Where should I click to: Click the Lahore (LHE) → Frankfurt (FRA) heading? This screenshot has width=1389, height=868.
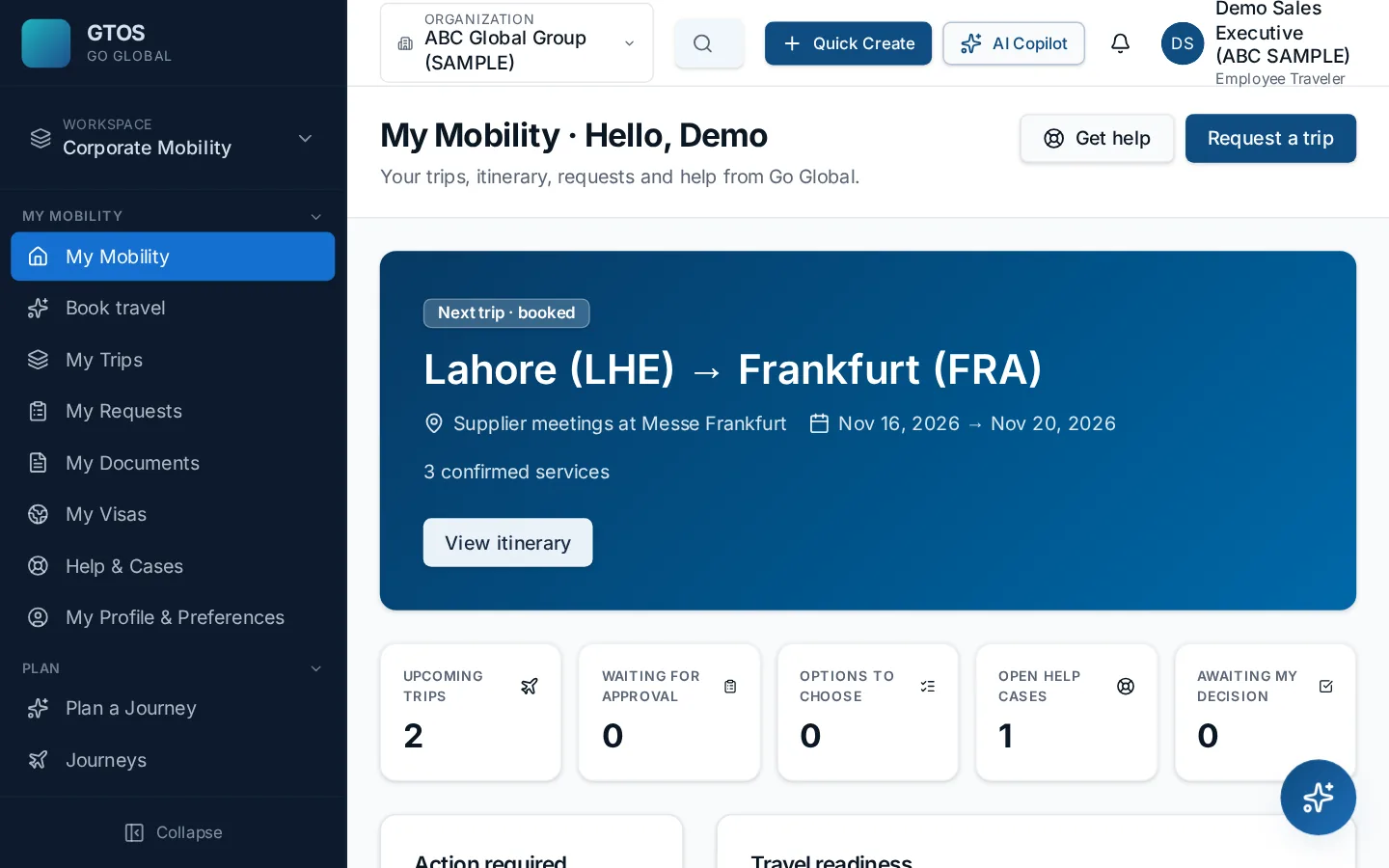733,369
